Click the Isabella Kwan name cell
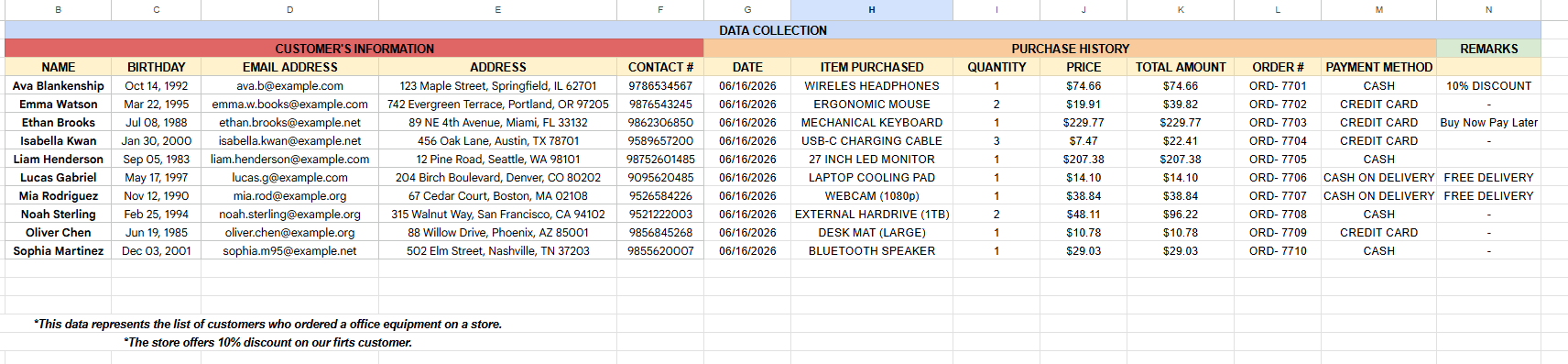 [58, 140]
